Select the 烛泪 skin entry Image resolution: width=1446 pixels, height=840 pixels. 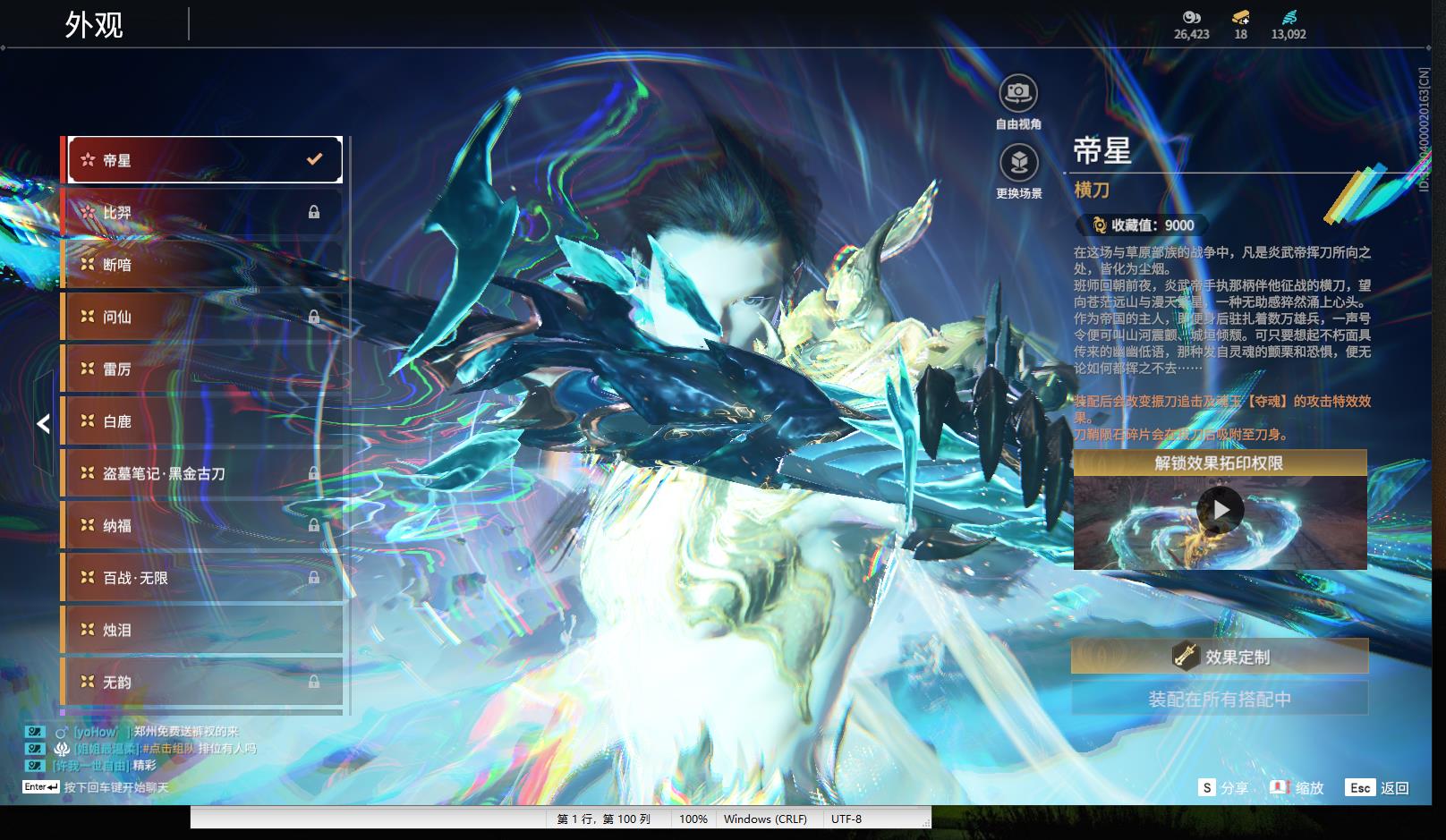(202, 630)
